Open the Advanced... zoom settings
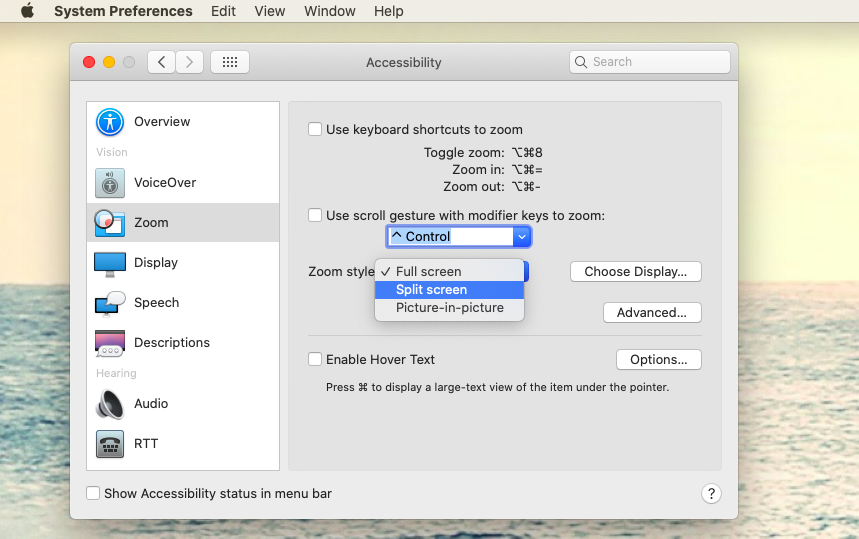Viewport: 859px width, 539px height. click(652, 313)
